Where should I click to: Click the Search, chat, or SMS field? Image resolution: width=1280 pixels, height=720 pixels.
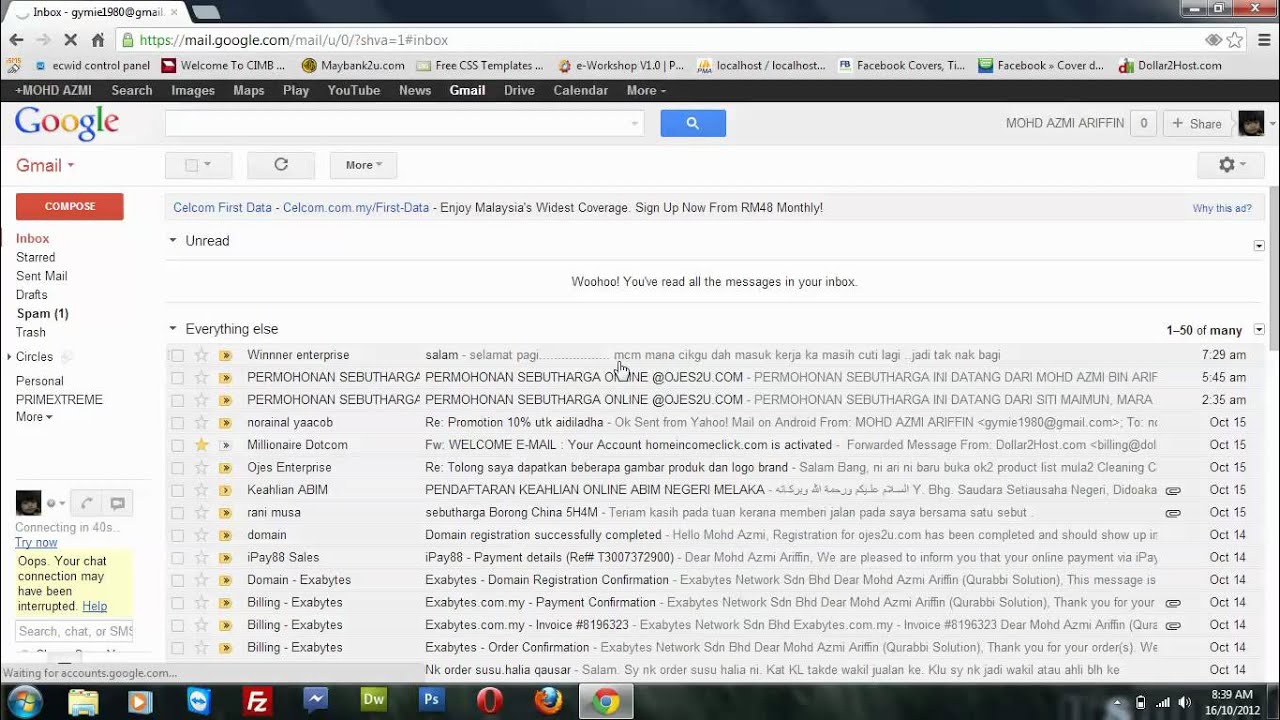coord(75,631)
